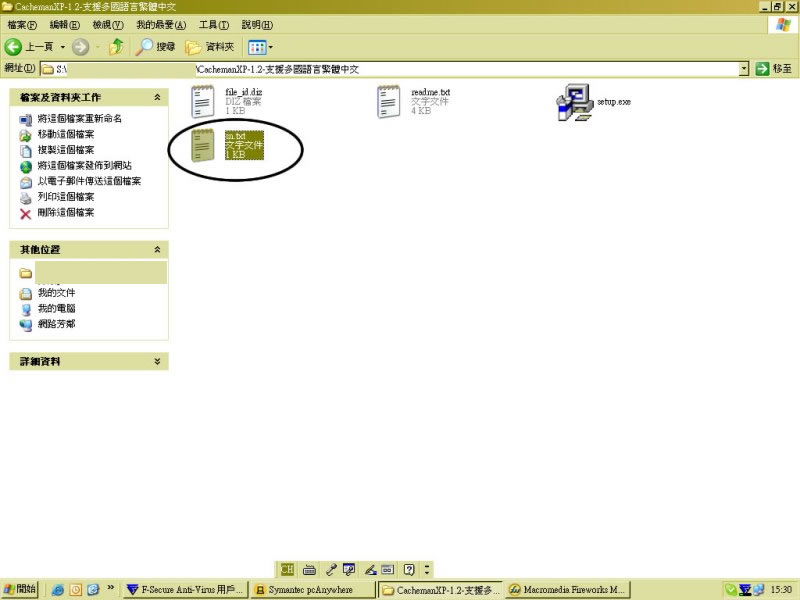Click the language bar microphone icon
Image resolution: width=800 pixels, height=600 pixels.
331,569
